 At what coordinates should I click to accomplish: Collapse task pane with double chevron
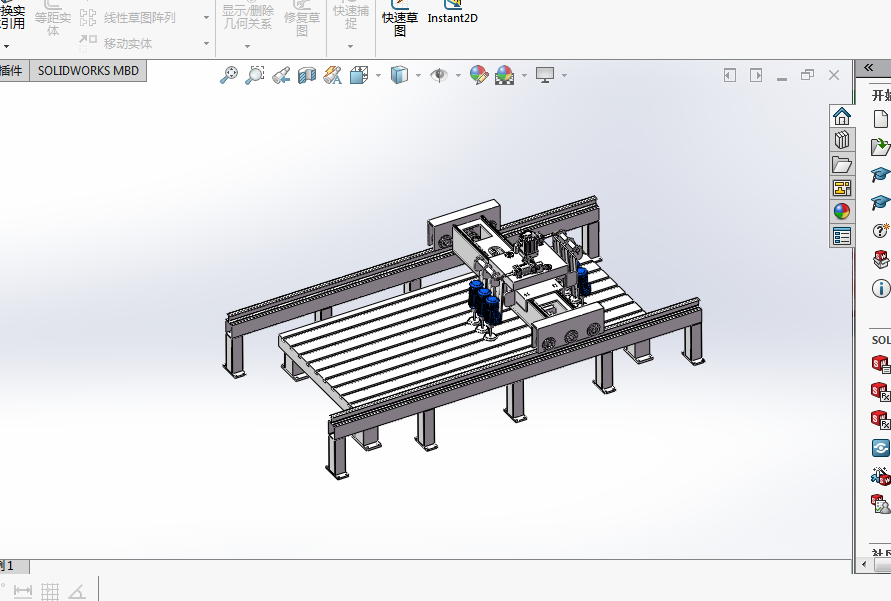tap(868, 68)
